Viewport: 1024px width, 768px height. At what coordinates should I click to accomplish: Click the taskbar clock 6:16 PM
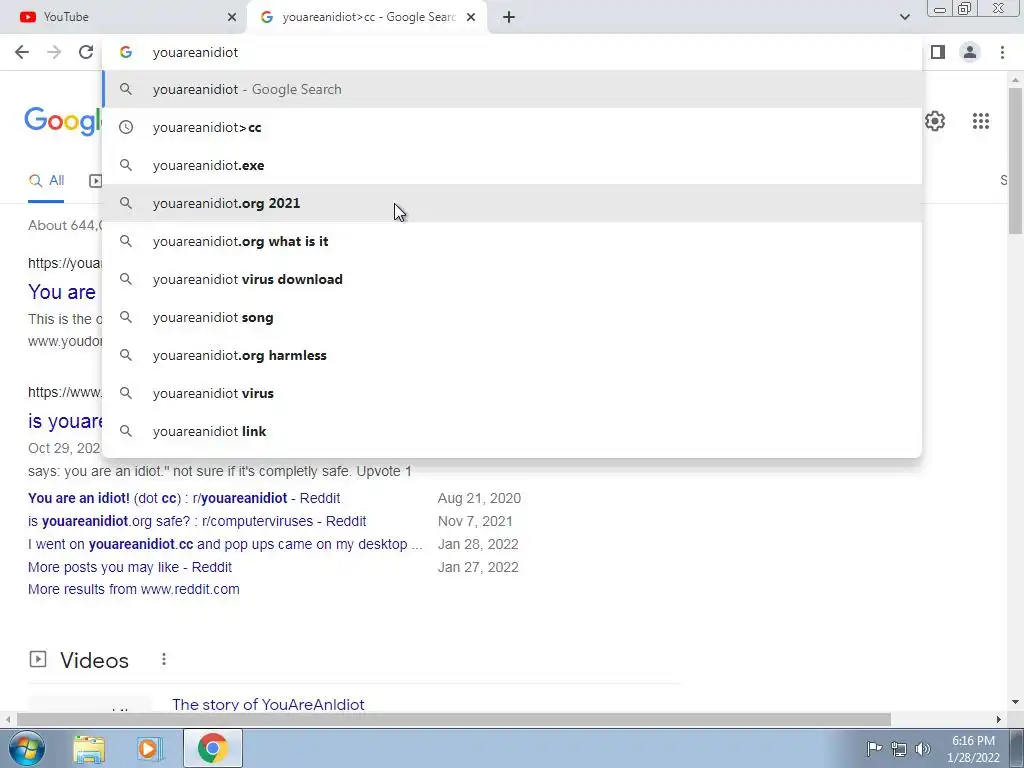[x=973, y=741]
